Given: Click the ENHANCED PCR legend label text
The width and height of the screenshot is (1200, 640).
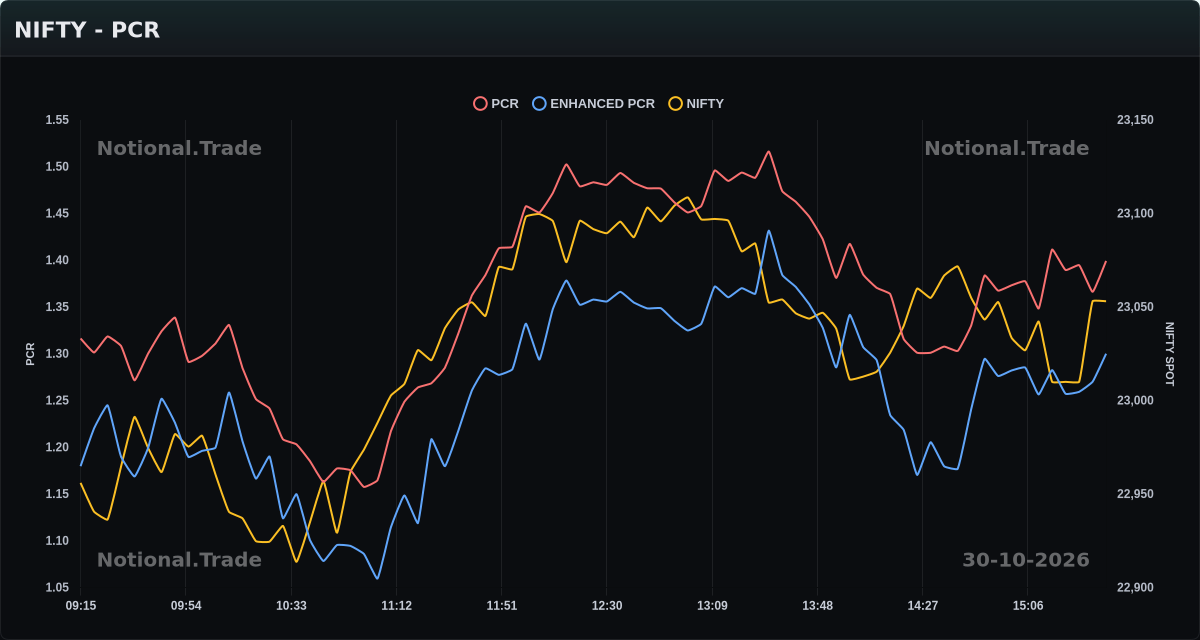Looking at the screenshot, I should tap(602, 104).
